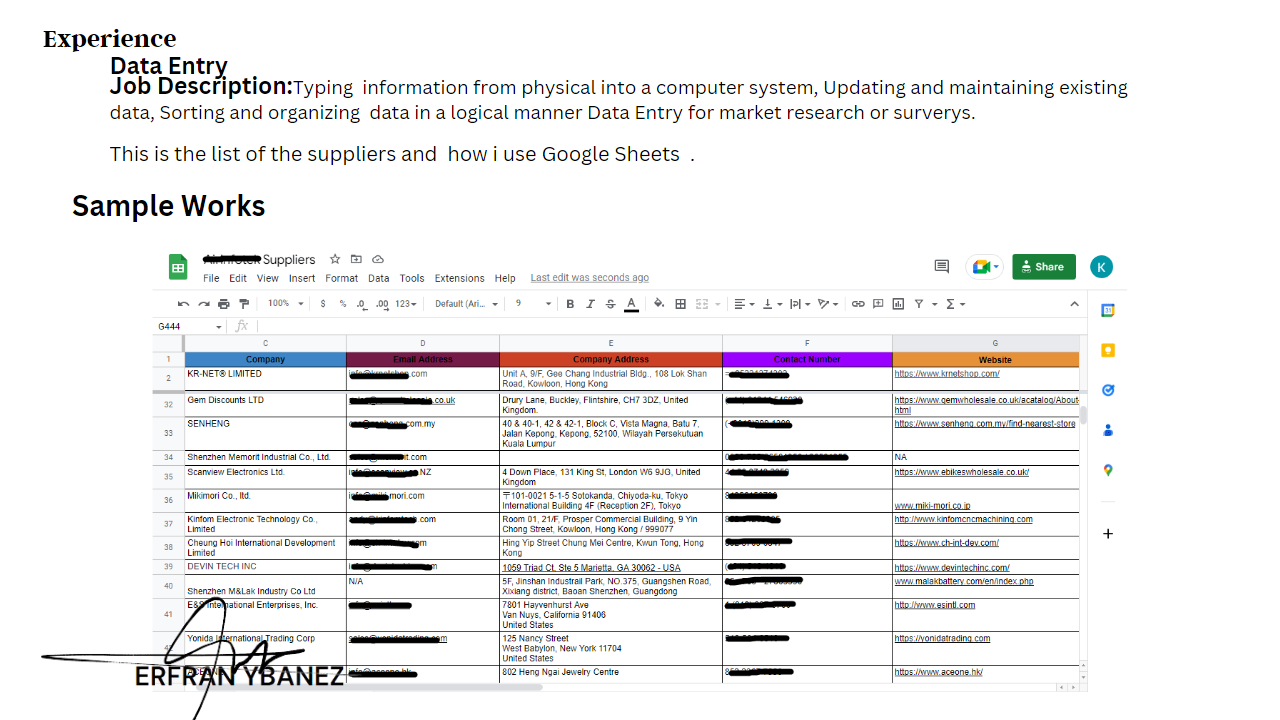Open the ebikeswholesale.co.uk link
This screenshot has width=1280, height=720.
(x=962, y=472)
